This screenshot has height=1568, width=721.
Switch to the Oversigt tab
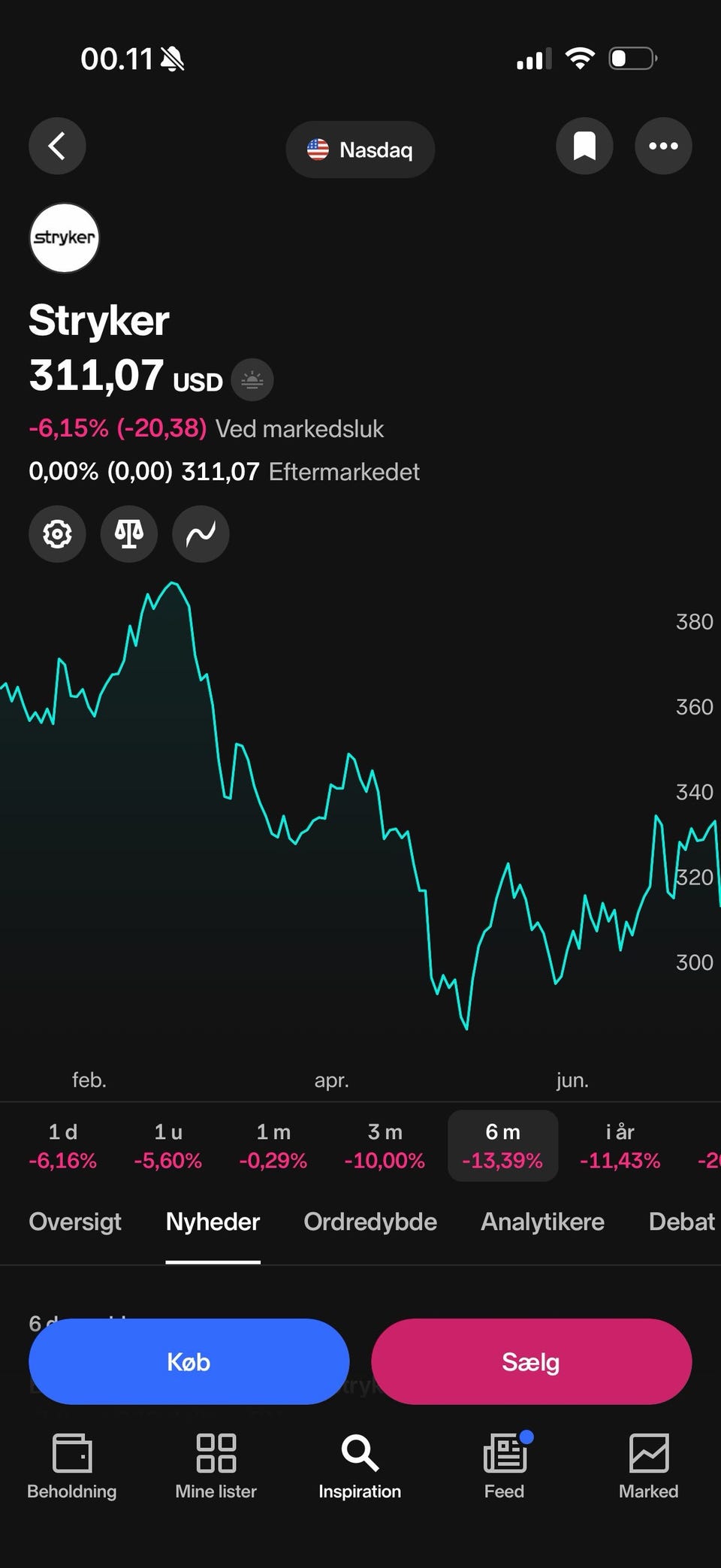(x=75, y=1222)
